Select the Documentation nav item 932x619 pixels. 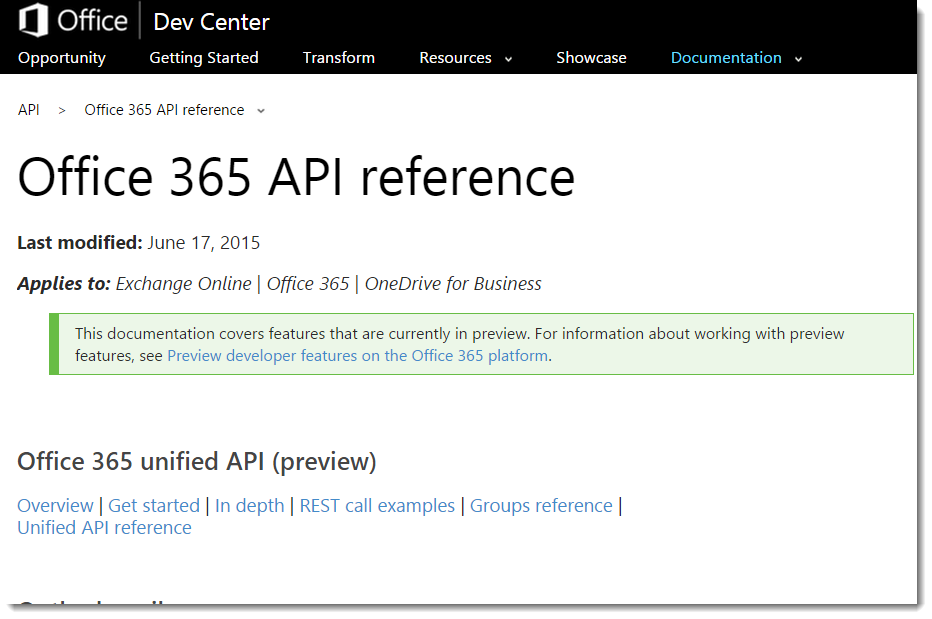[x=726, y=58]
